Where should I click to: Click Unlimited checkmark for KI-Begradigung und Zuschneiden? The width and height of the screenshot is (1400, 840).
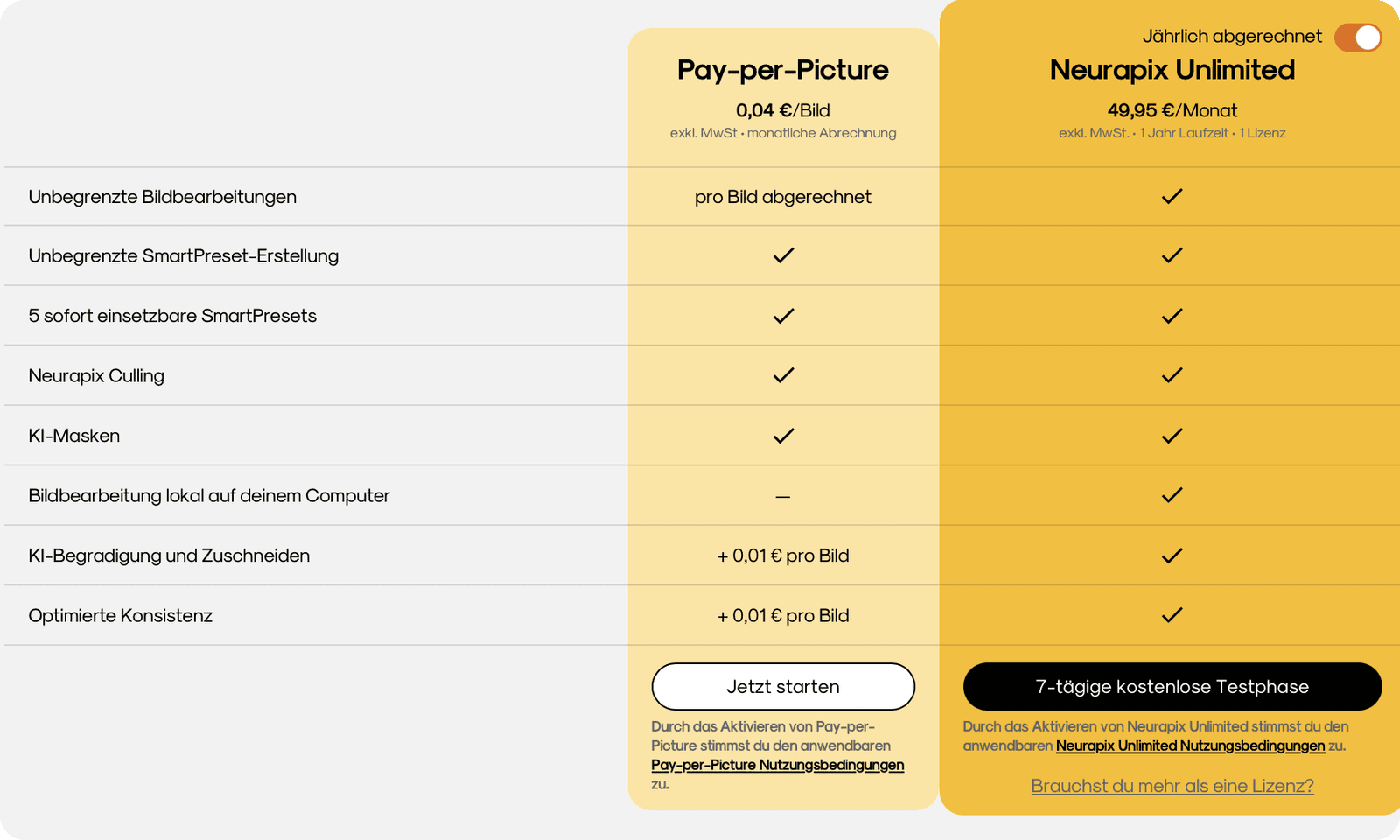tap(1172, 556)
